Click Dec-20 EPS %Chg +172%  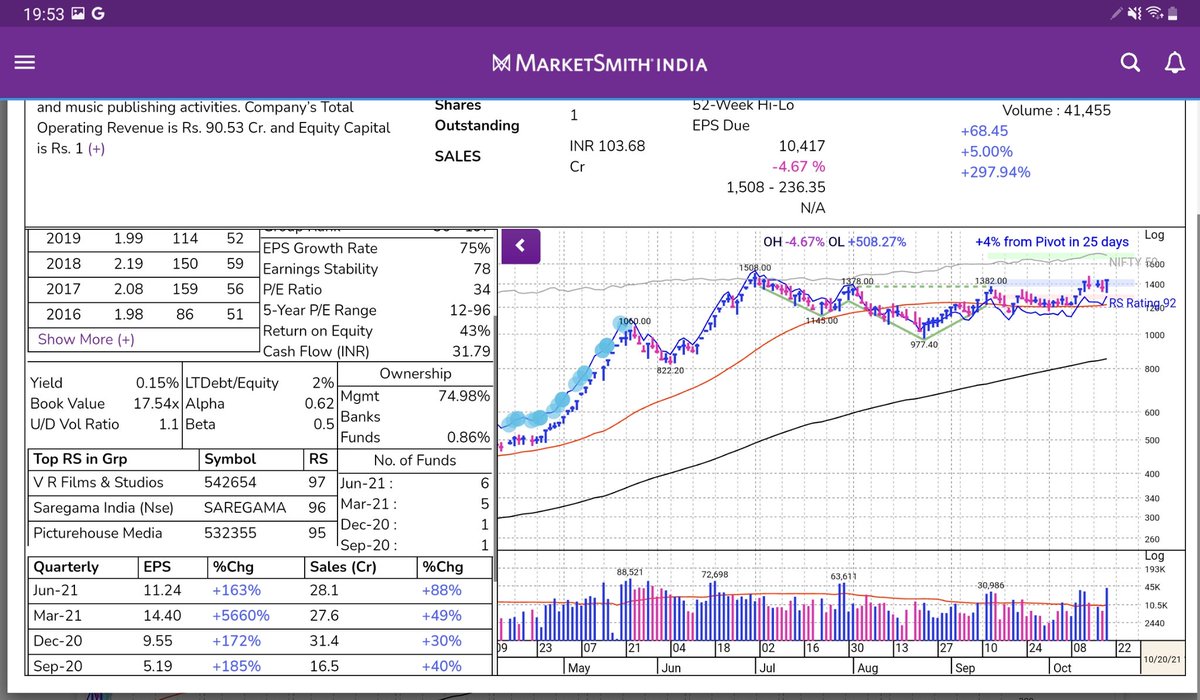click(235, 641)
